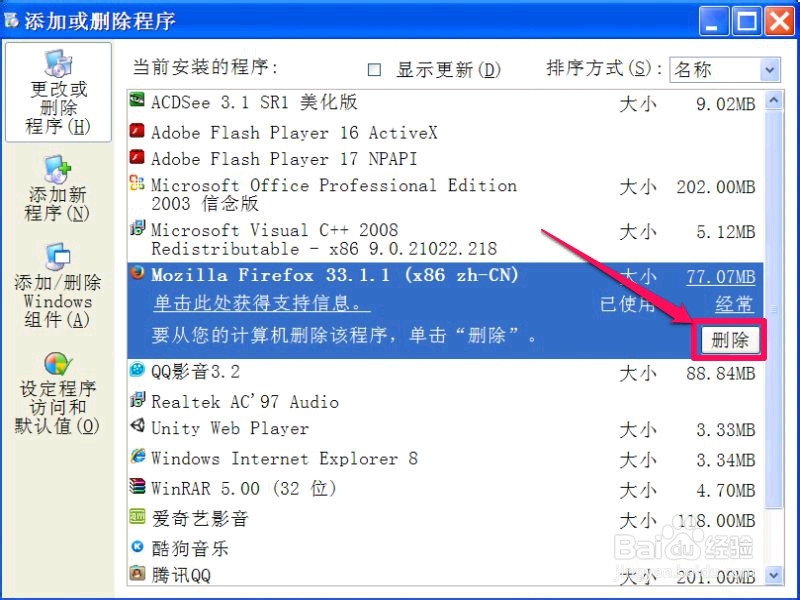
Task: Click the 酷狗音乐 icon
Action: pos(137,546)
